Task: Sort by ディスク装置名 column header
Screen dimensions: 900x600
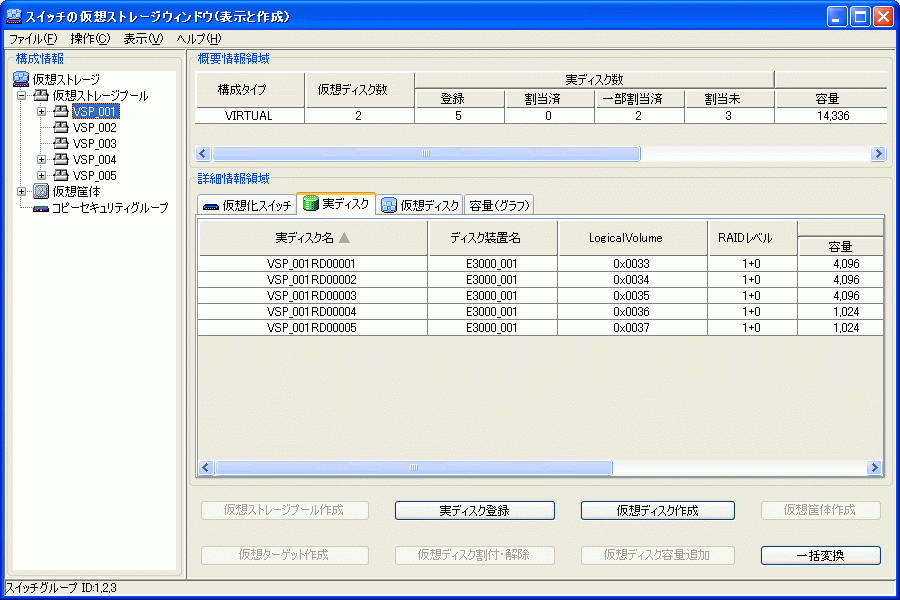Action: coord(492,238)
